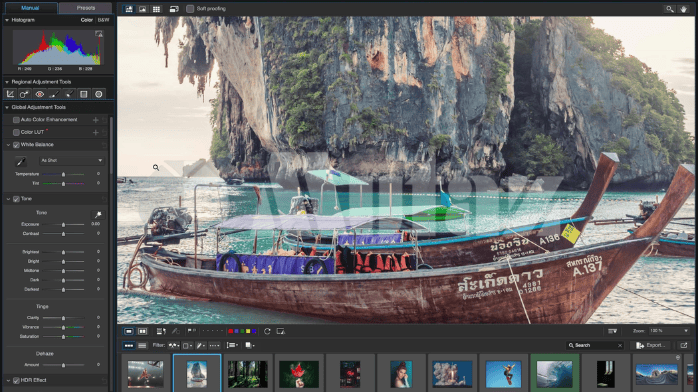Click the Temperature slider handle
This screenshot has width=698, height=392.
coord(63,174)
